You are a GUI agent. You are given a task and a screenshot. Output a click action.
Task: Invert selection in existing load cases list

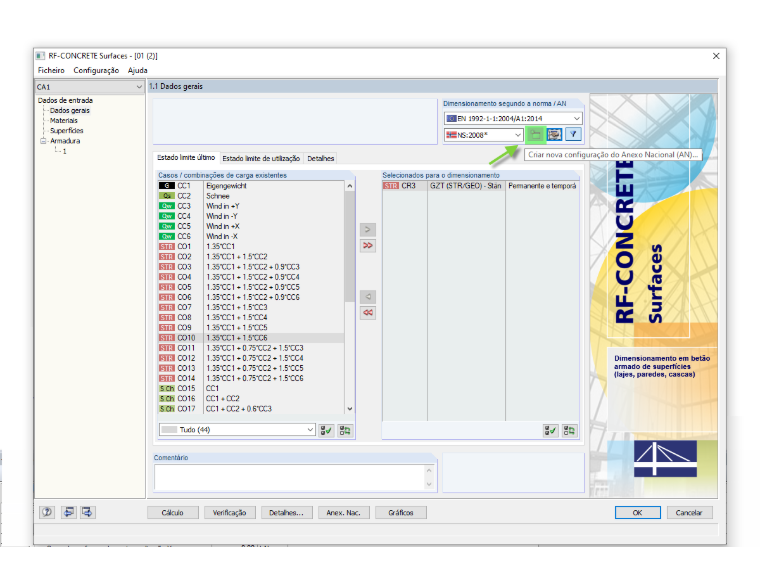click(x=345, y=430)
